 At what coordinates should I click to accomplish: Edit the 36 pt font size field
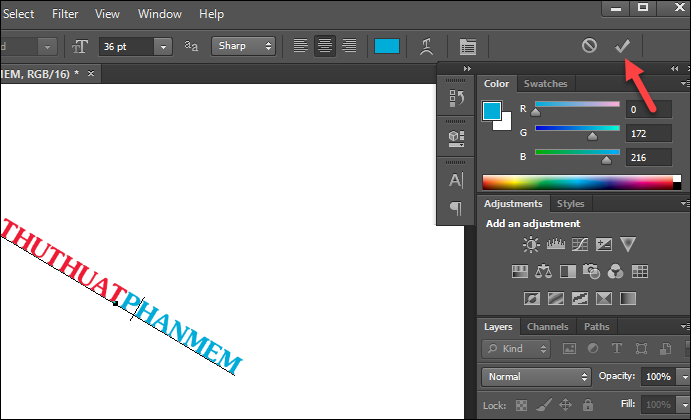[x=127, y=47]
